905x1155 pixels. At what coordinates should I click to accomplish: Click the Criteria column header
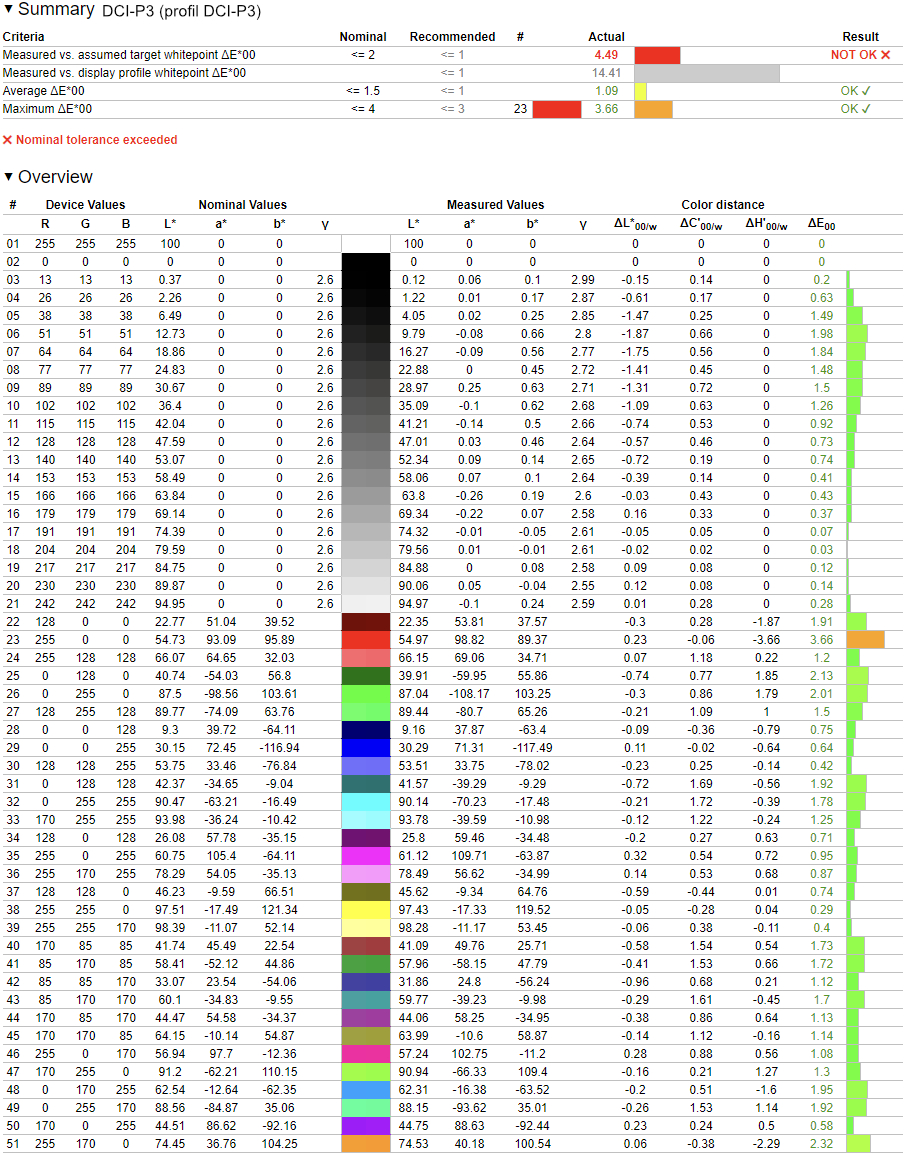pos(24,37)
